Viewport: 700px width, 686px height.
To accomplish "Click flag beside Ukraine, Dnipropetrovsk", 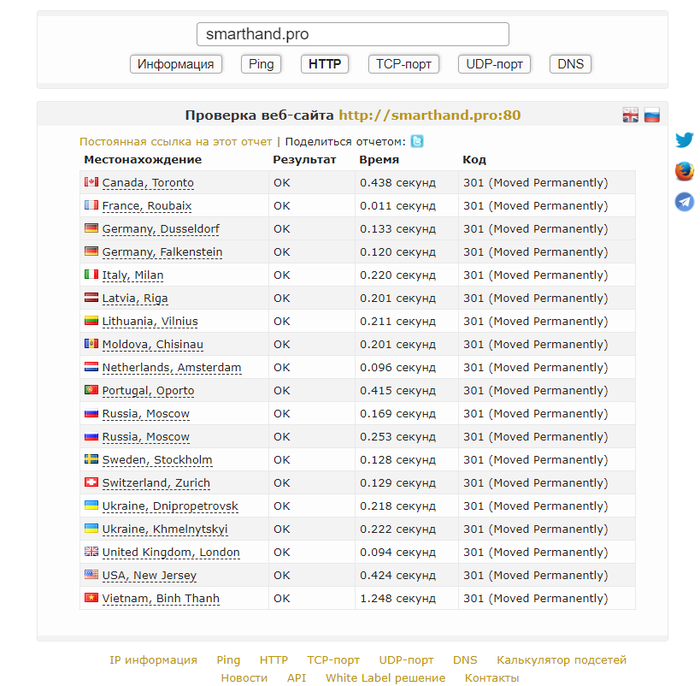I will [91, 505].
